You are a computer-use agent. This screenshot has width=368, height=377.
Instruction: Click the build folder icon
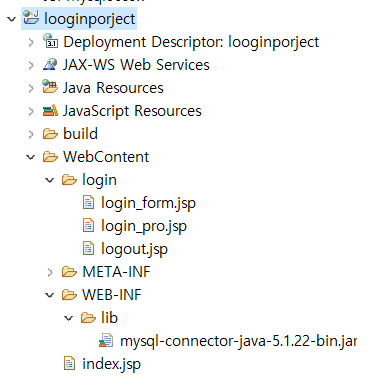pyautogui.click(x=50, y=134)
